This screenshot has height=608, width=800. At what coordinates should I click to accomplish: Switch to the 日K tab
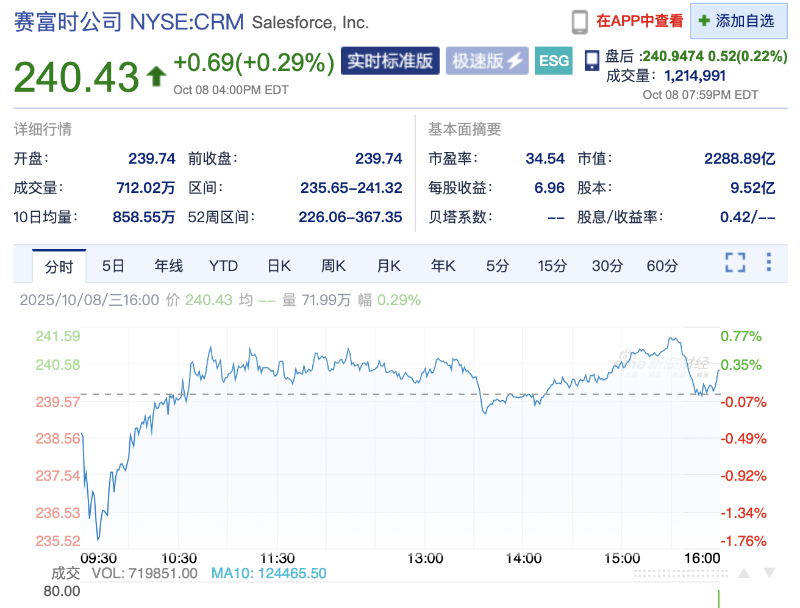(x=278, y=266)
